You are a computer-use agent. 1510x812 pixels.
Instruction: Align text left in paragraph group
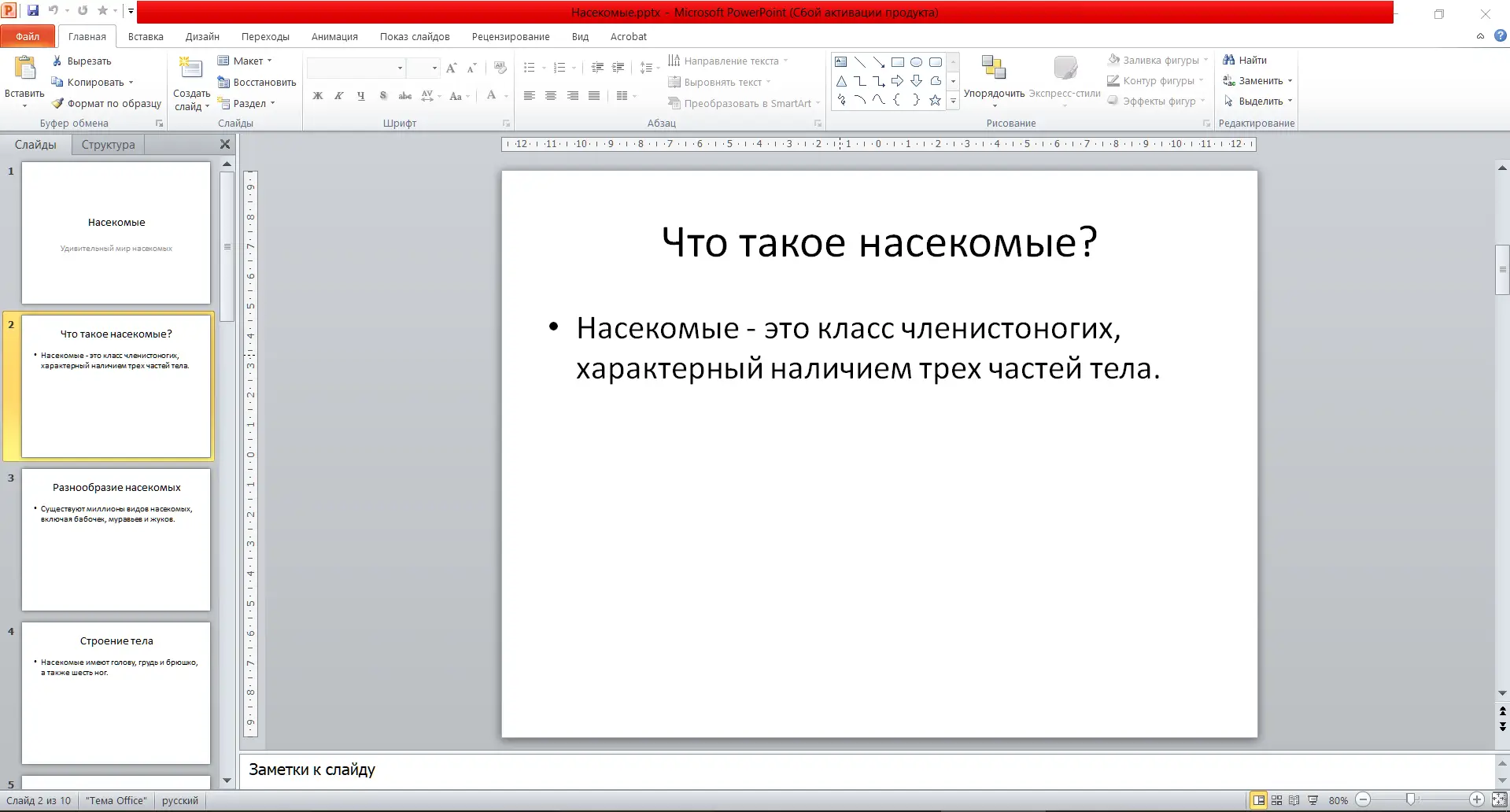pyautogui.click(x=530, y=96)
